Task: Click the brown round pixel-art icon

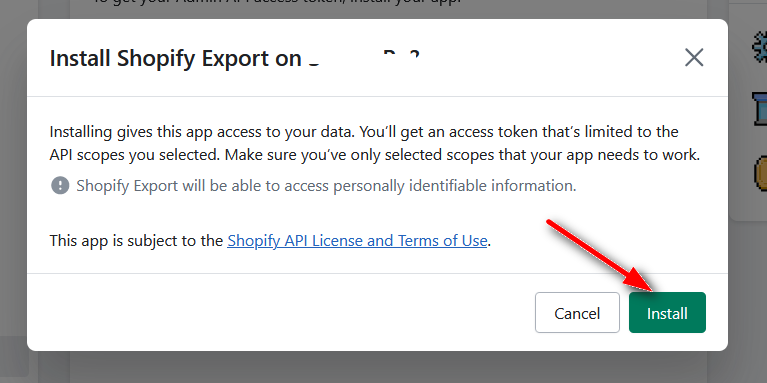Action: tap(760, 172)
